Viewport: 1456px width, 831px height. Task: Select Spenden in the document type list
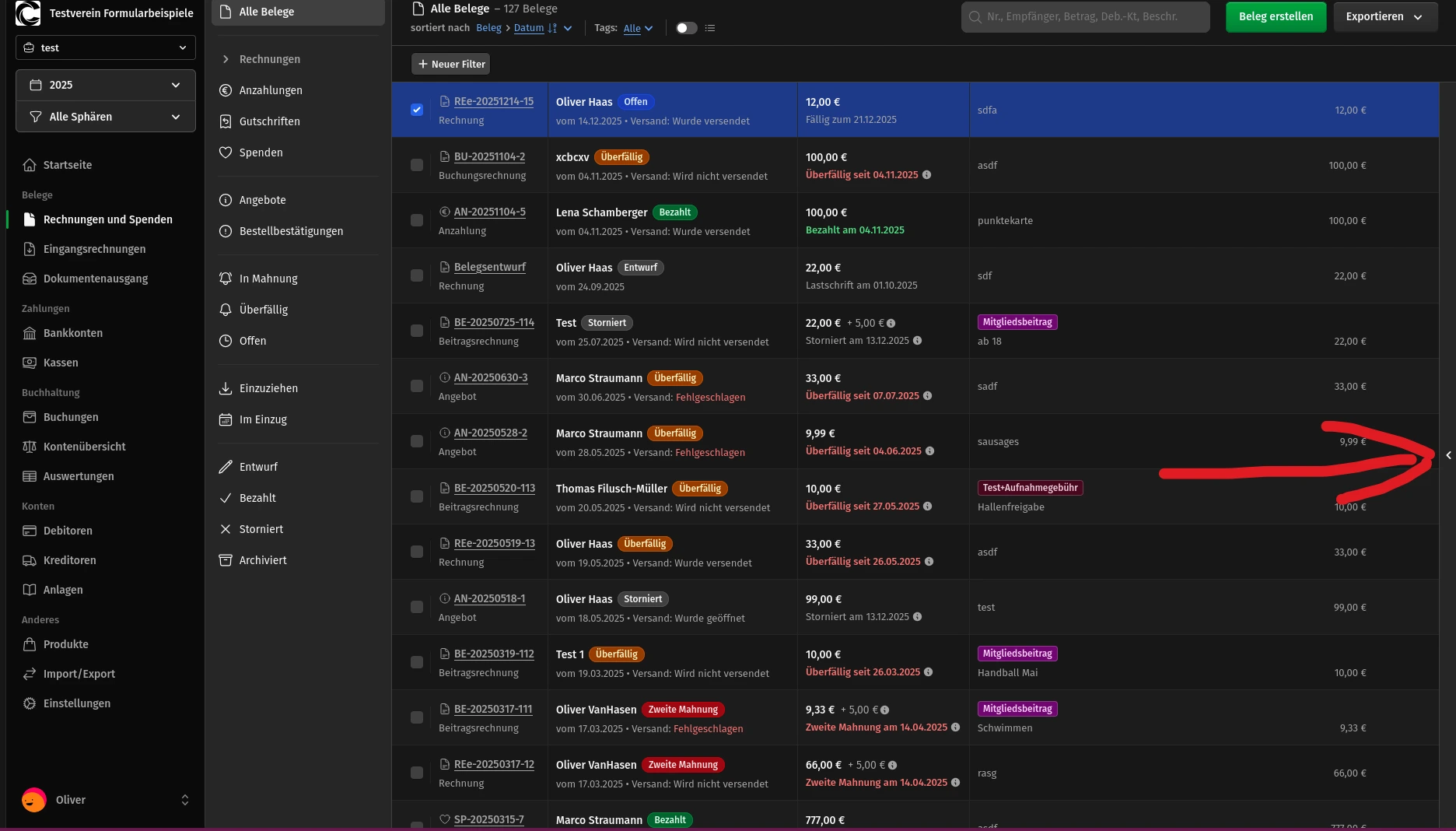[x=261, y=153]
